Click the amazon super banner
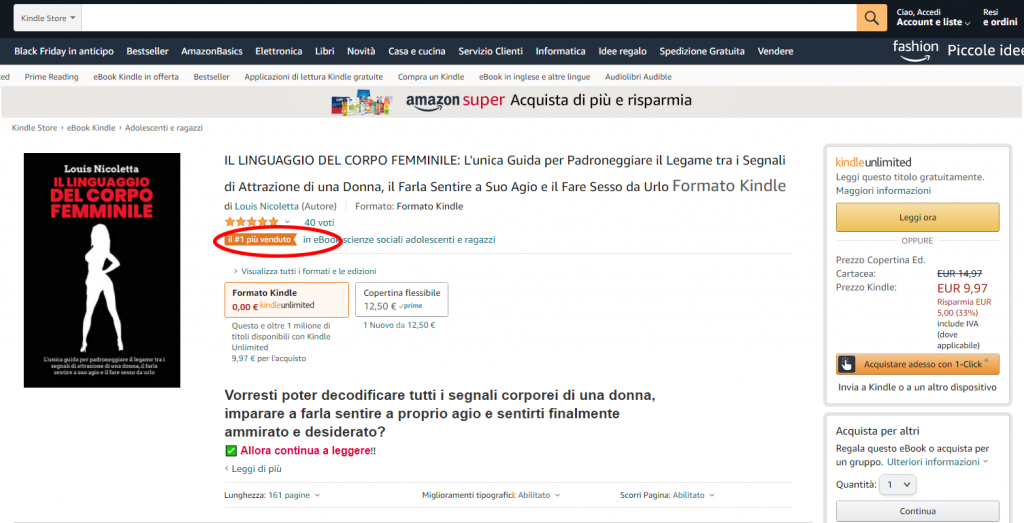This screenshot has width=1024, height=523. 512,102
